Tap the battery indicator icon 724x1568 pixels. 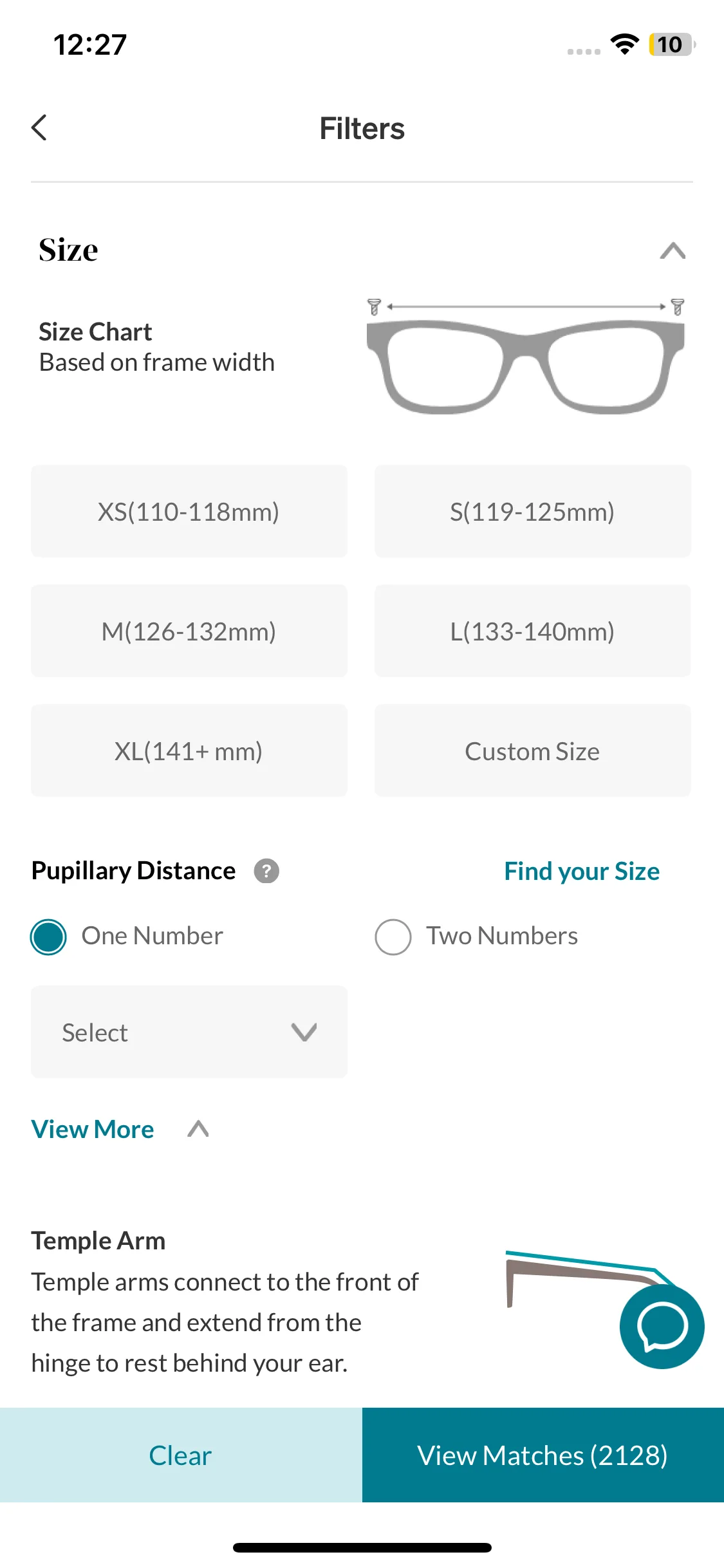pos(671,44)
